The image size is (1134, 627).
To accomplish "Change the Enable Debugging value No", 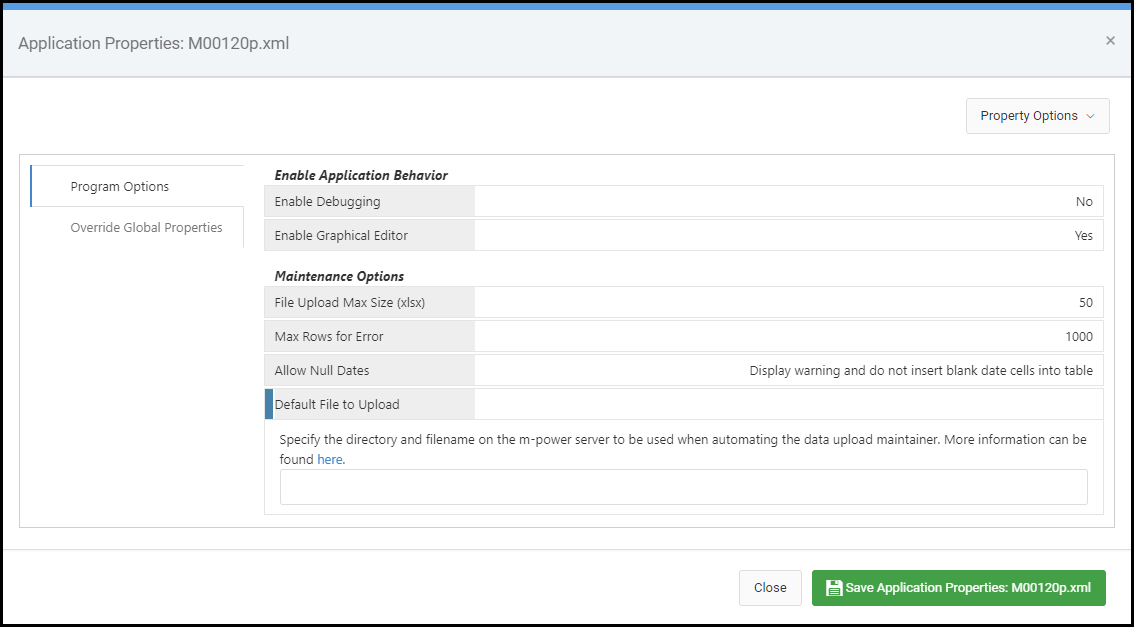I will (x=1083, y=202).
